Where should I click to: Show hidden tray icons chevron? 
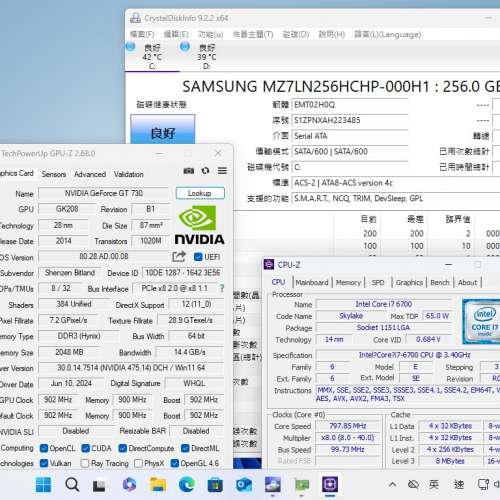point(393,484)
